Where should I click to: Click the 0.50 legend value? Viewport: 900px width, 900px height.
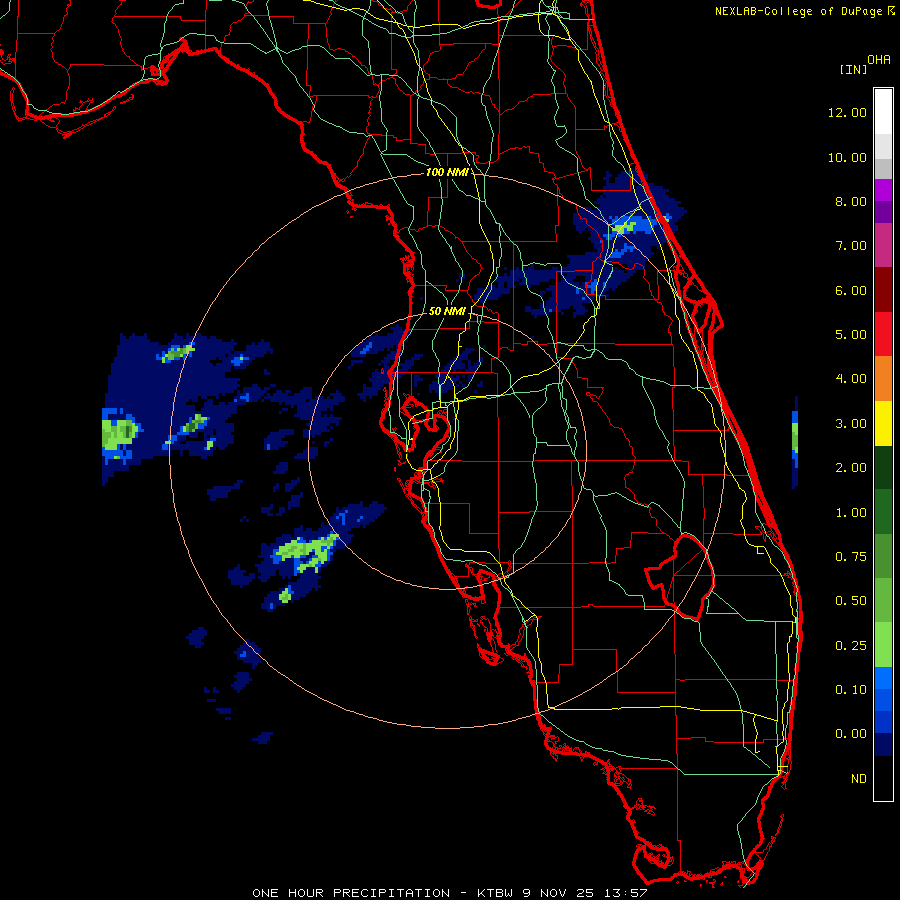pyautogui.click(x=851, y=601)
